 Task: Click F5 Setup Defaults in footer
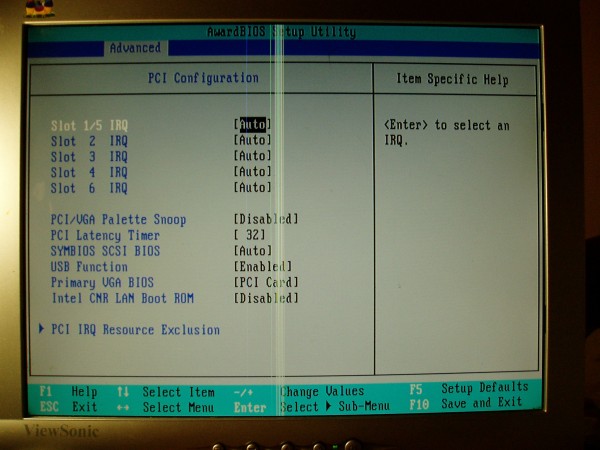[x=470, y=388]
